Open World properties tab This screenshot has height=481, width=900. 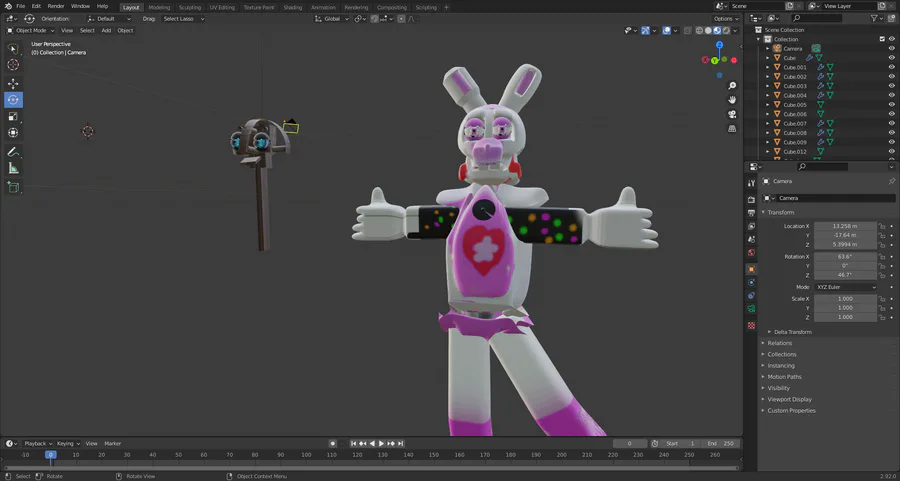[751, 253]
